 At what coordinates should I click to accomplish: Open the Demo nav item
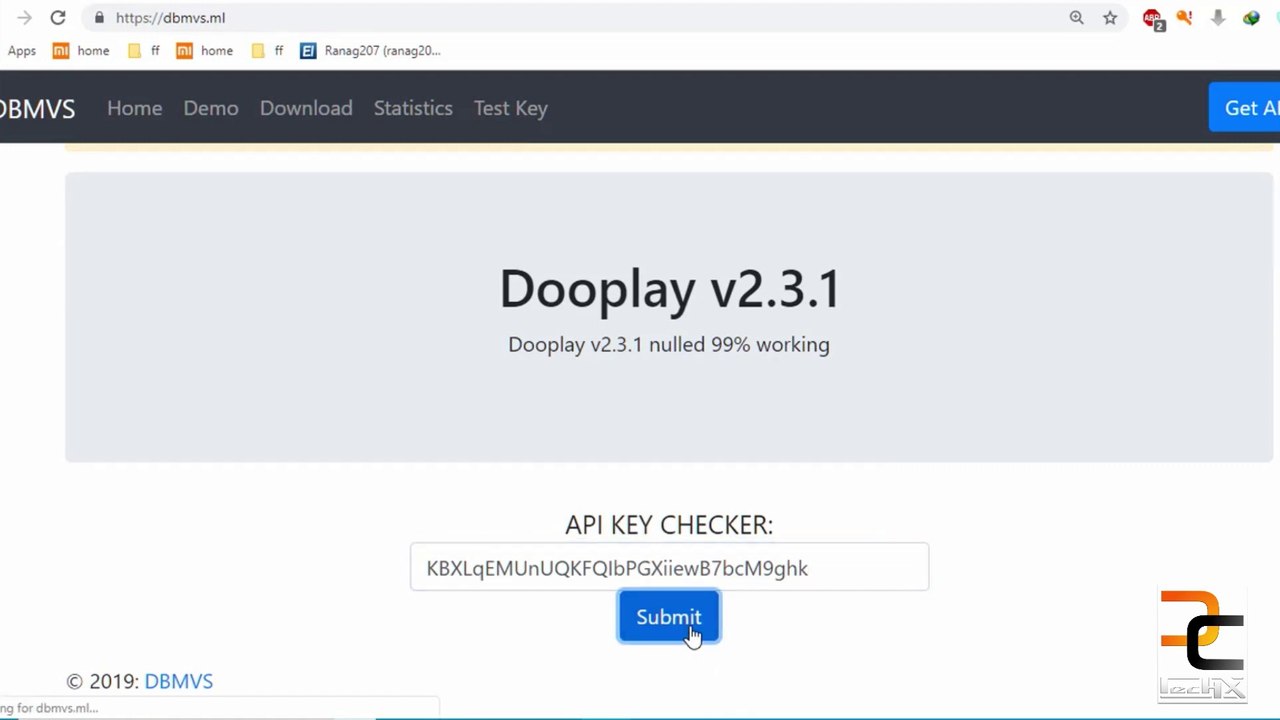(x=211, y=108)
